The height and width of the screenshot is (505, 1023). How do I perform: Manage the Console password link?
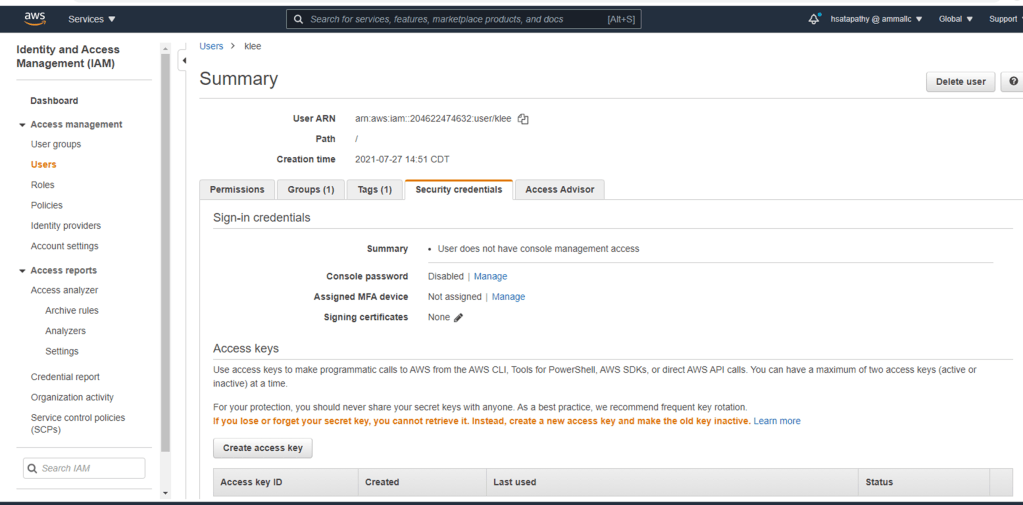click(490, 277)
